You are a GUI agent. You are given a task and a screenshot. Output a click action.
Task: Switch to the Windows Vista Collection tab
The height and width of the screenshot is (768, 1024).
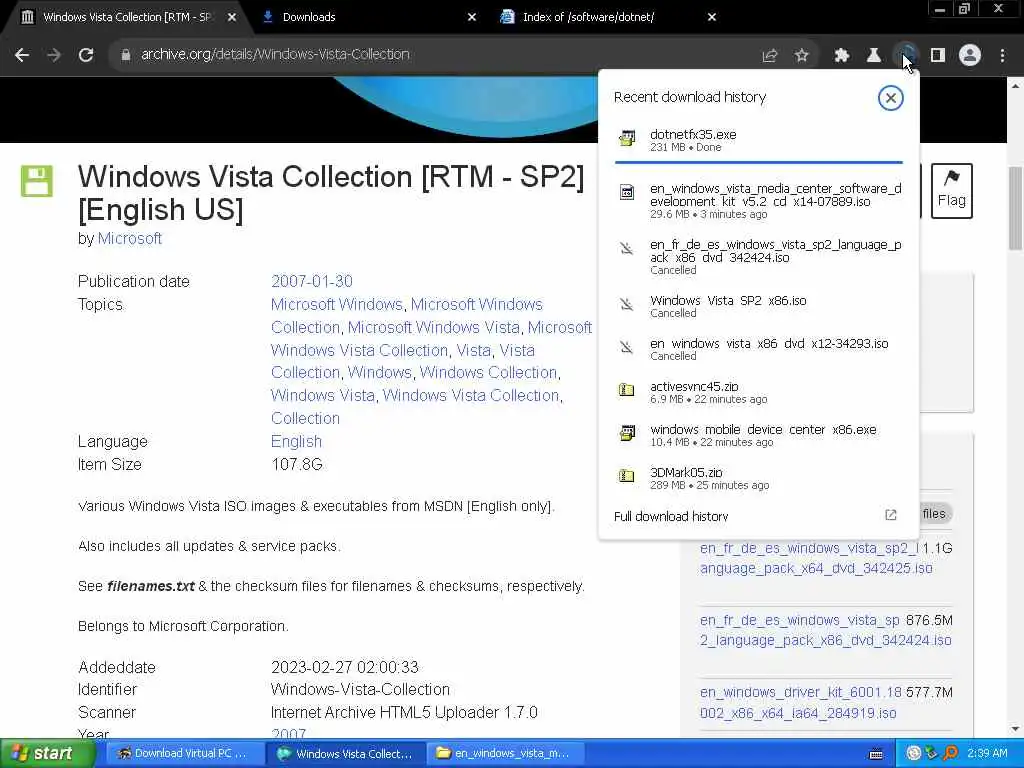(127, 18)
